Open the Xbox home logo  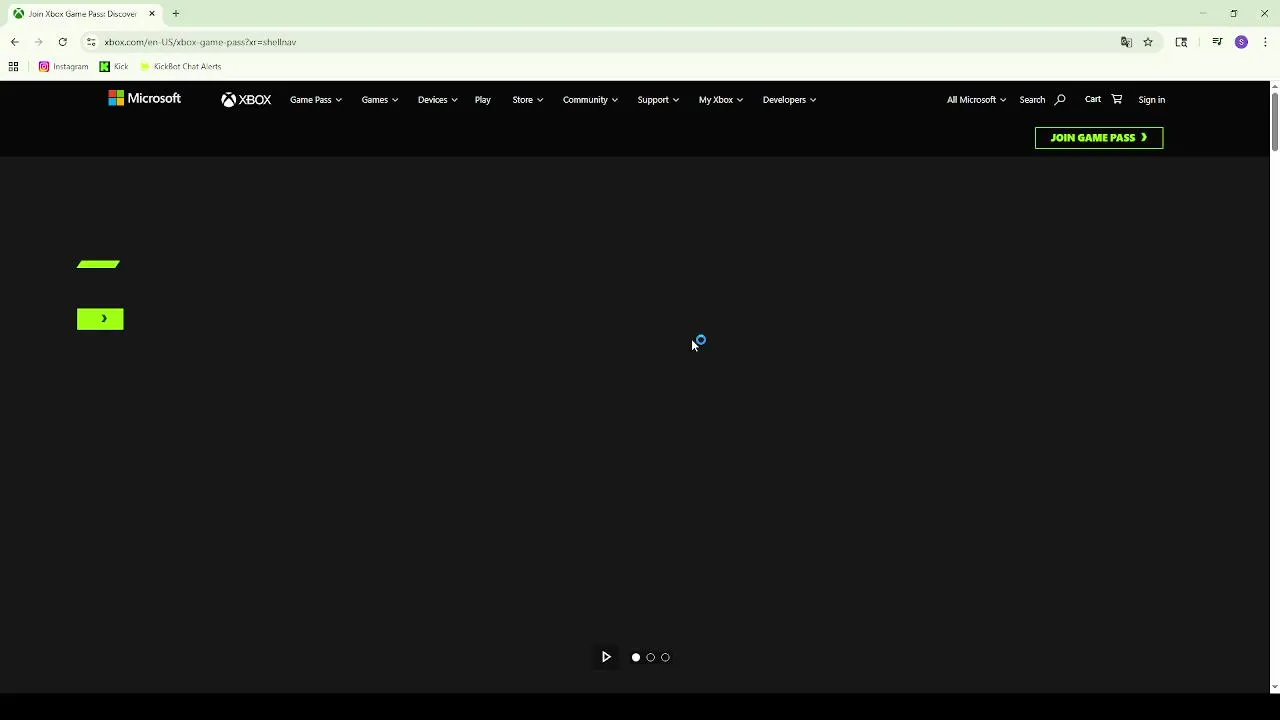click(246, 100)
